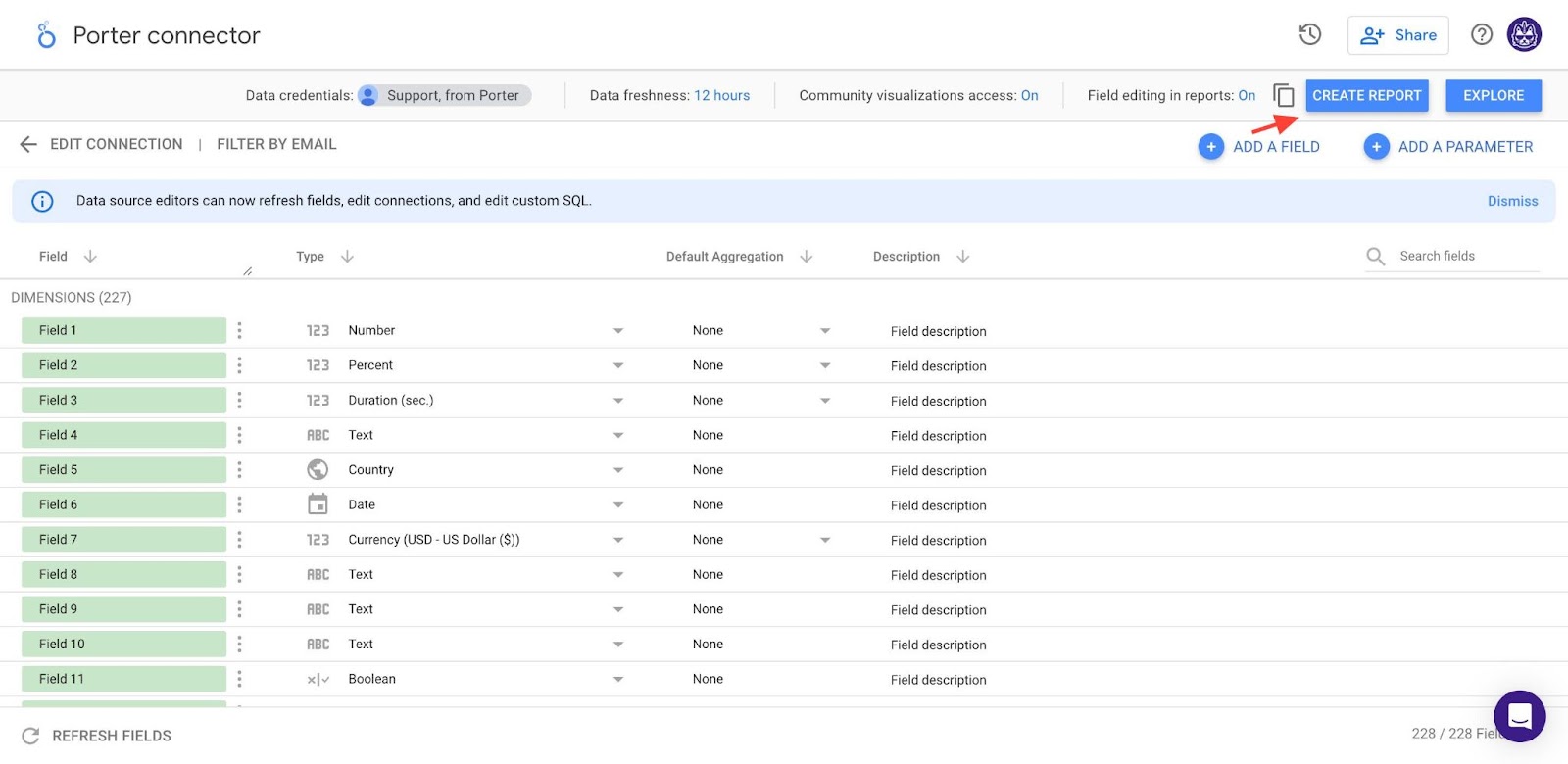Expand the type dropdown for Field 3 Duration
Viewport: 1568px width, 764px height.
[x=618, y=401]
